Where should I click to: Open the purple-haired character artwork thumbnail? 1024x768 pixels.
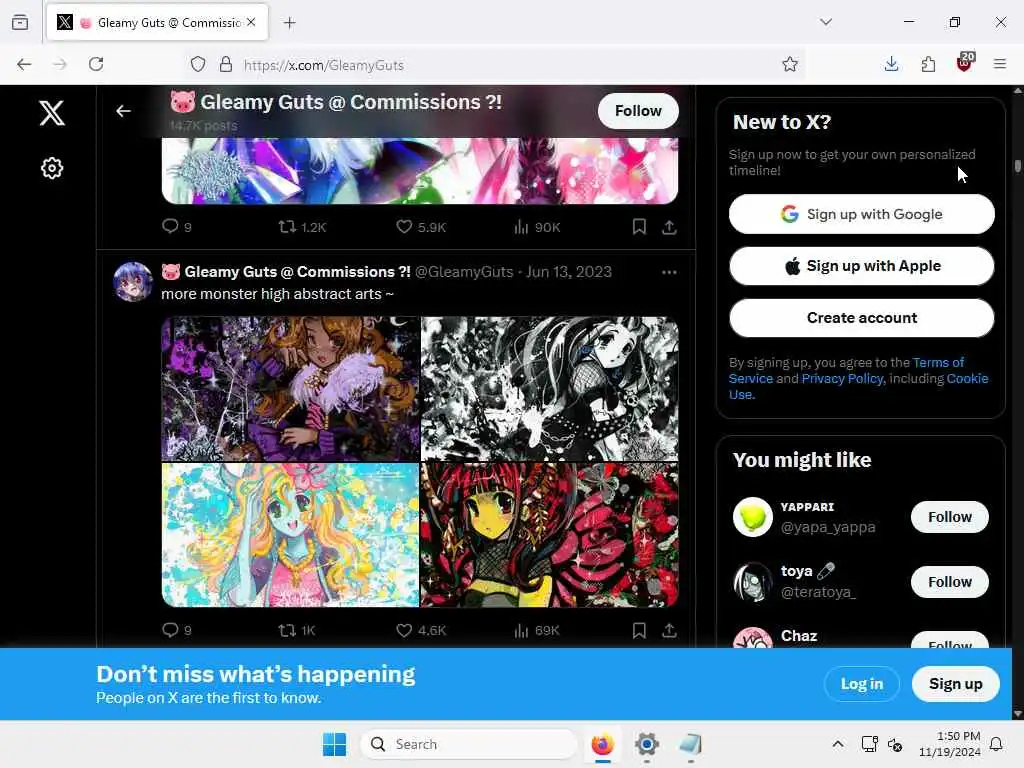[x=290, y=389]
